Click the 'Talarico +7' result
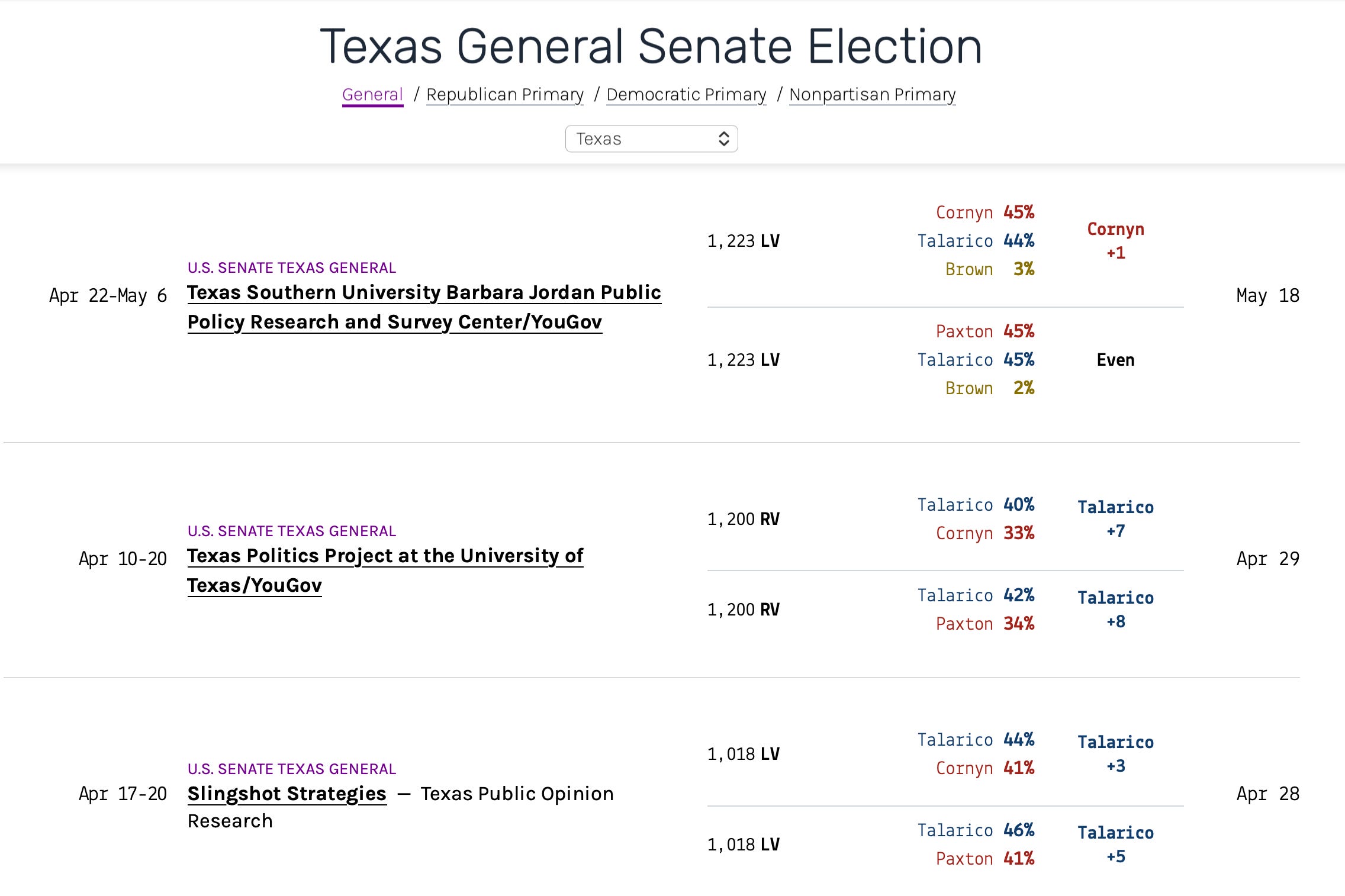The height and width of the screenshot is (896, 1345). [1116, 519]
